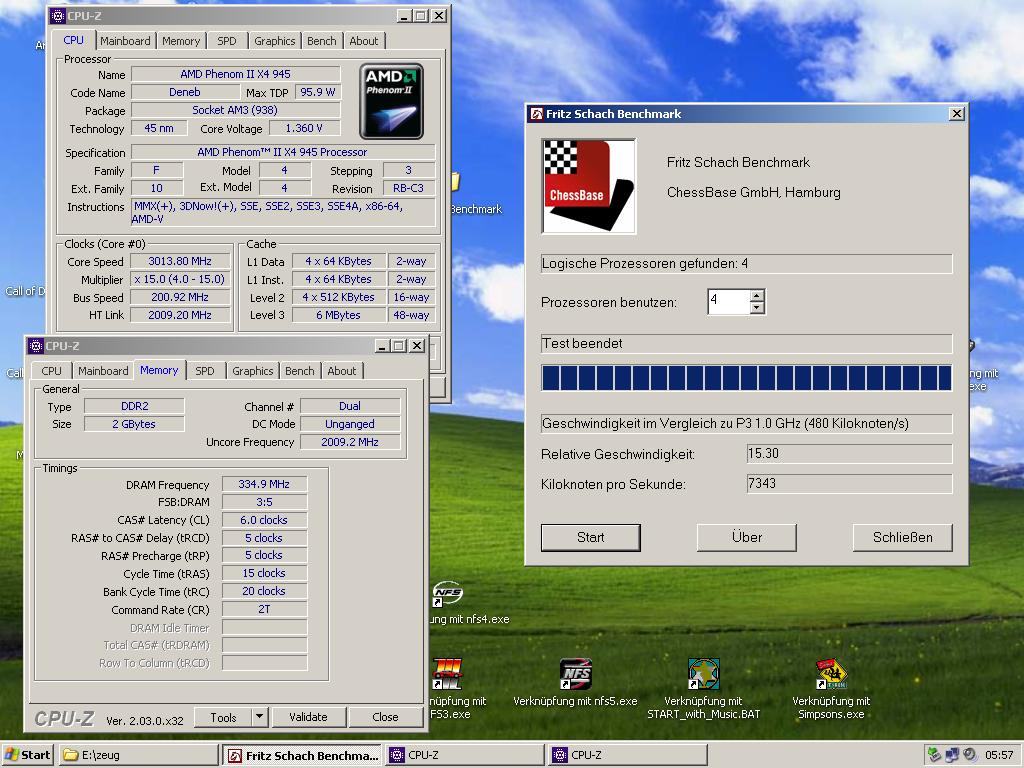Click the Max TDP value 95.9 W

click(317, 92)
